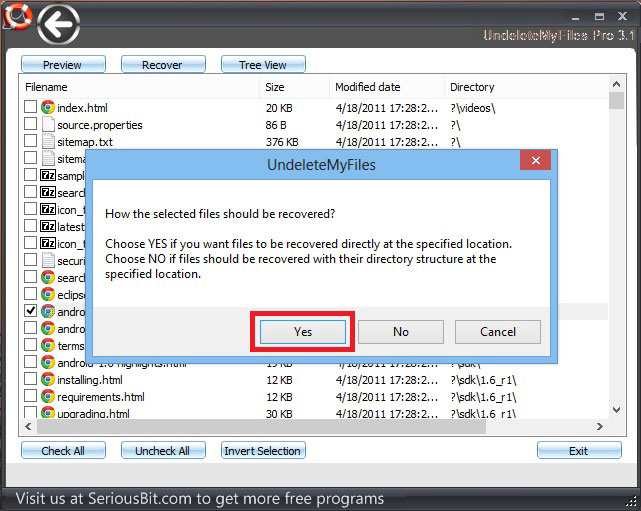641x511 pixels.
Task: Click vertical scrollbar up arrow
Action: click(616, 84)
